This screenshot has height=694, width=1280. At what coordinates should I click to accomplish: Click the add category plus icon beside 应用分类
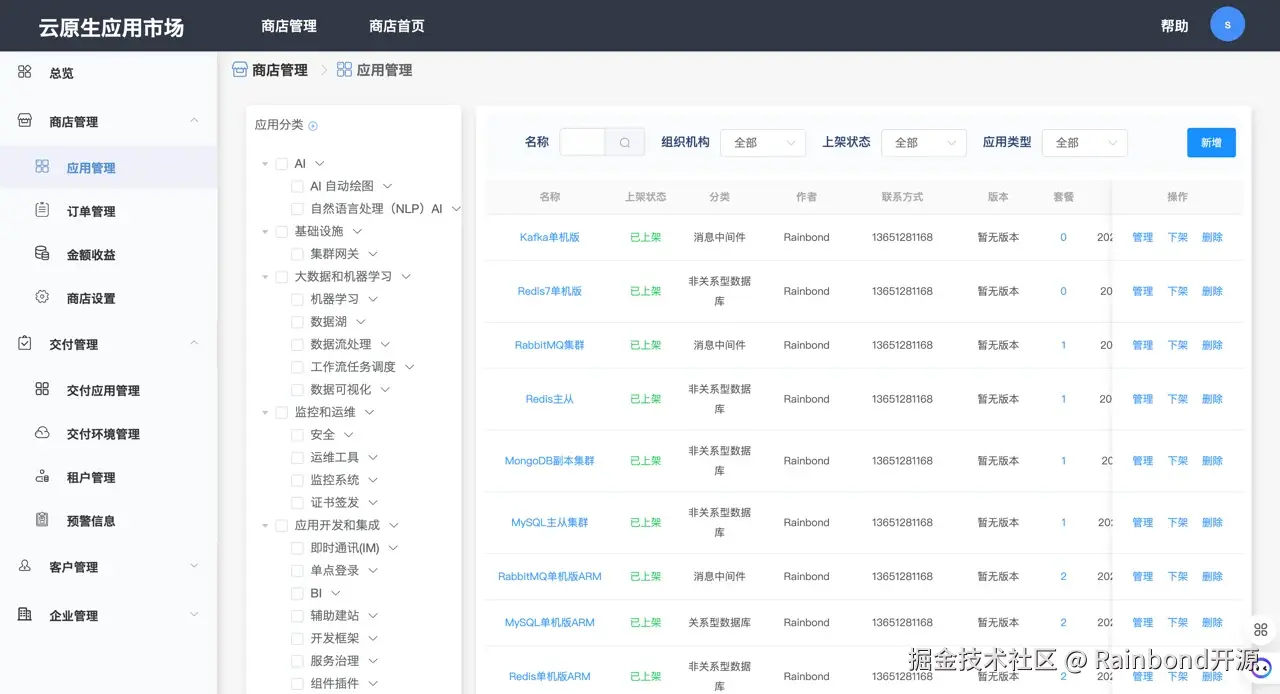[313, 126]
